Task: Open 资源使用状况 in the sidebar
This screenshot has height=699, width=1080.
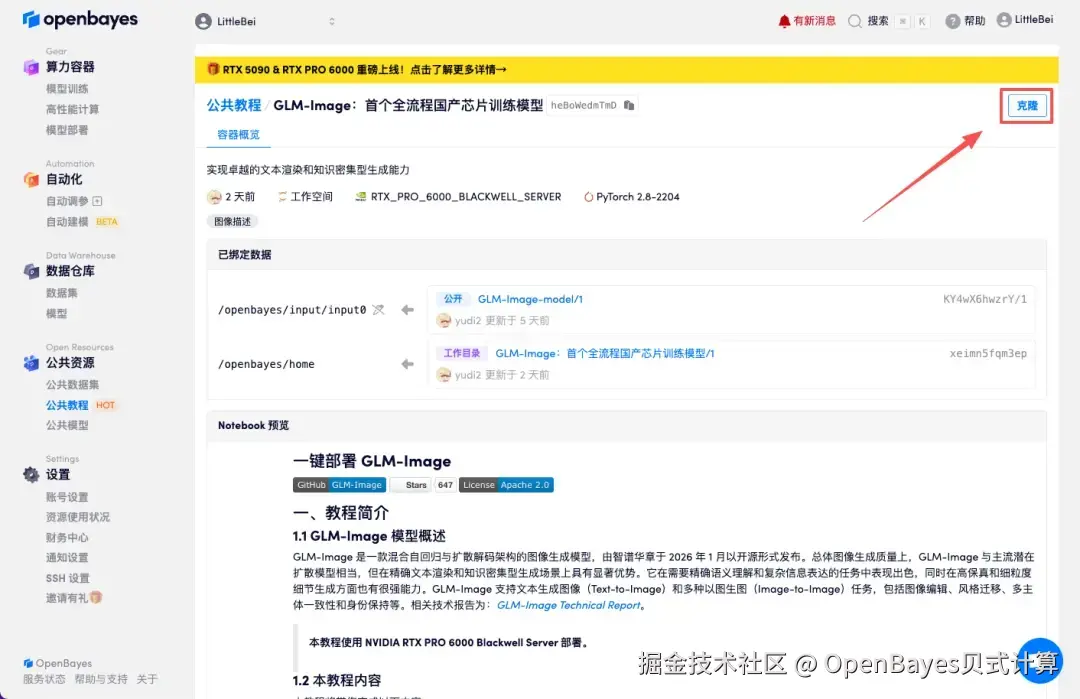Action: (78, 517)
